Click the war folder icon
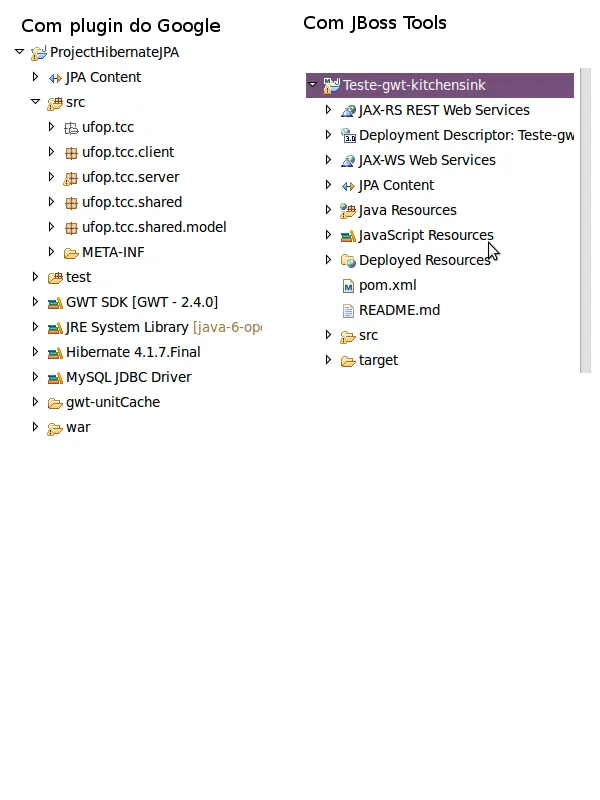 [x=55, y=429]
